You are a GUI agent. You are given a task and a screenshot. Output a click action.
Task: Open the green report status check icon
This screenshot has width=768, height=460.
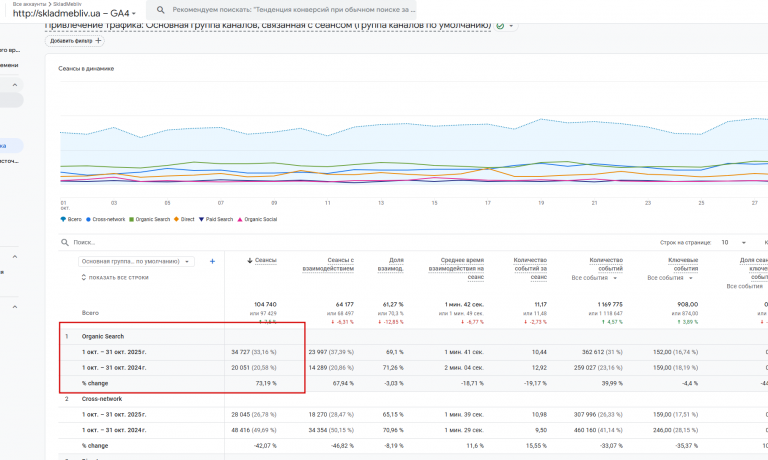click(x=500, y=26)
